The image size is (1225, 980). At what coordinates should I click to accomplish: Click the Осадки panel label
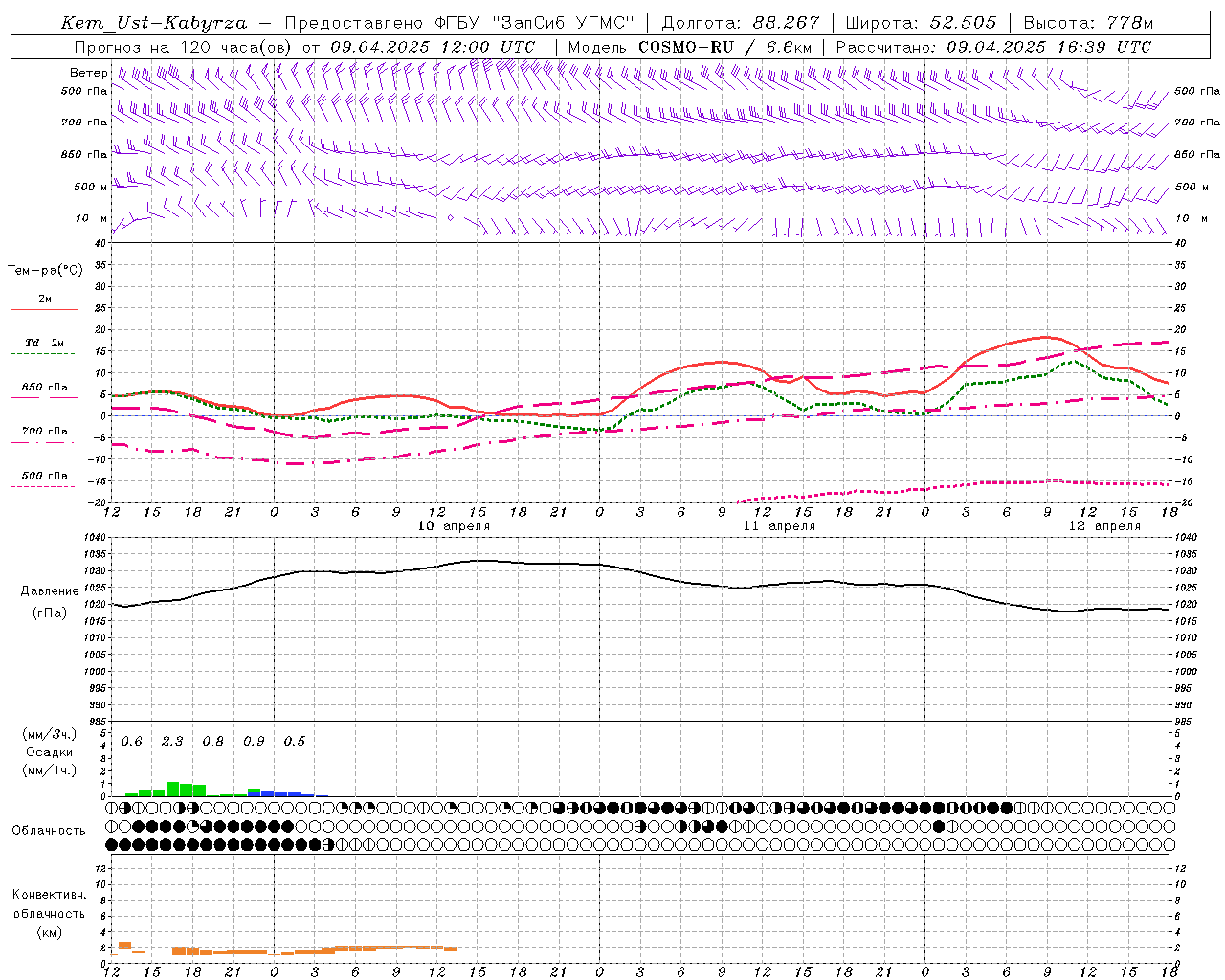(49, 752)
